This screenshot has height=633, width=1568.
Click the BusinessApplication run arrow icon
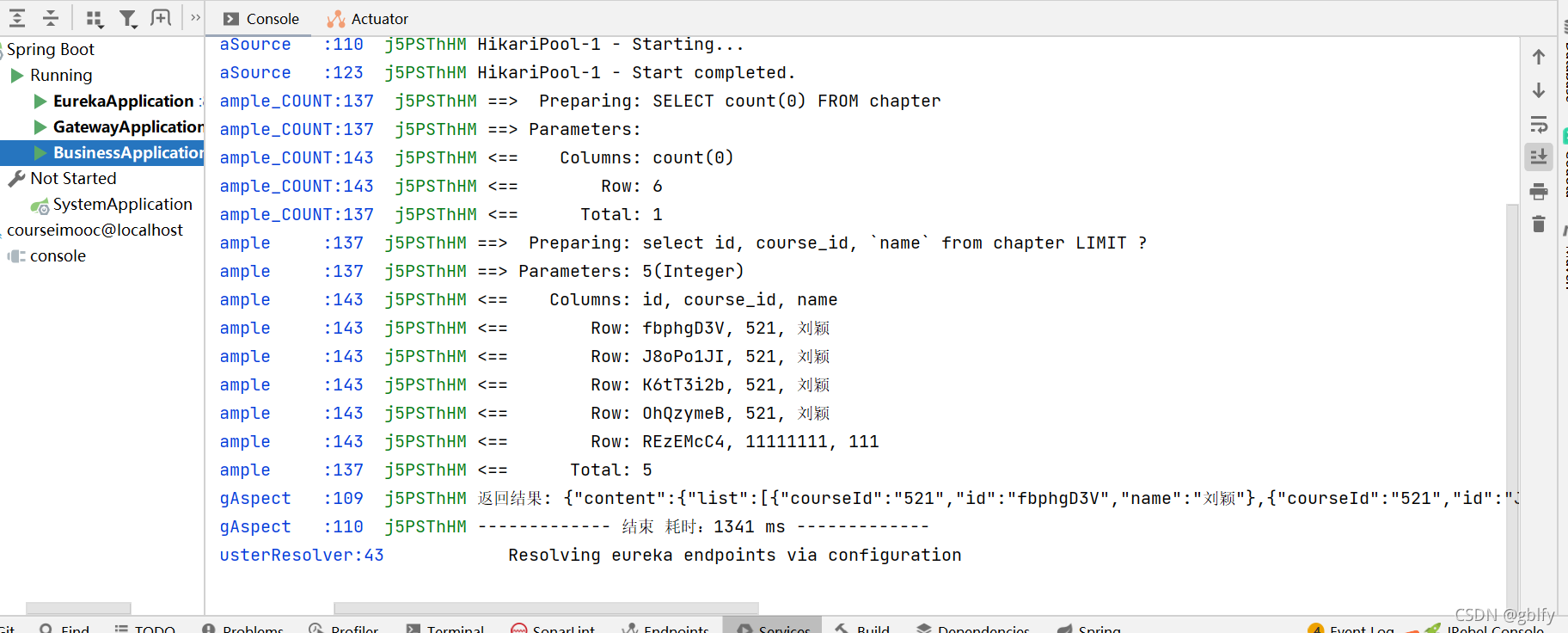click(40, 153)
